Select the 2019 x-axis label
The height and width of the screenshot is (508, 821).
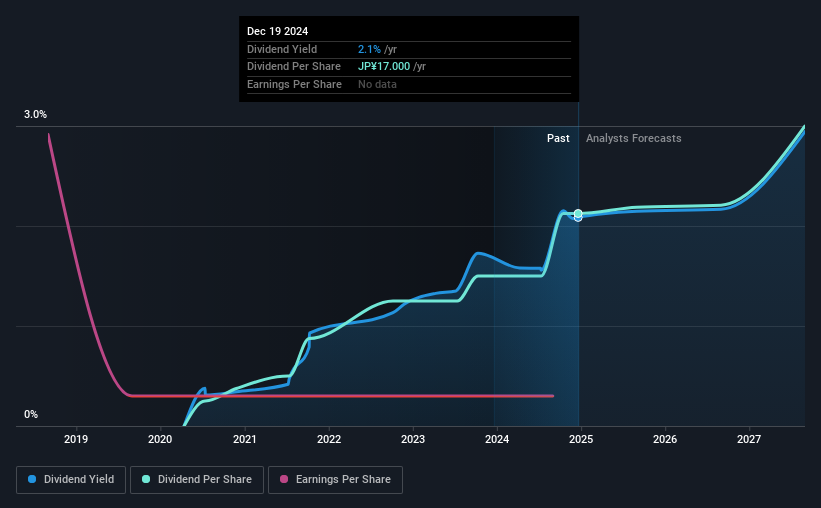[76, 439]
